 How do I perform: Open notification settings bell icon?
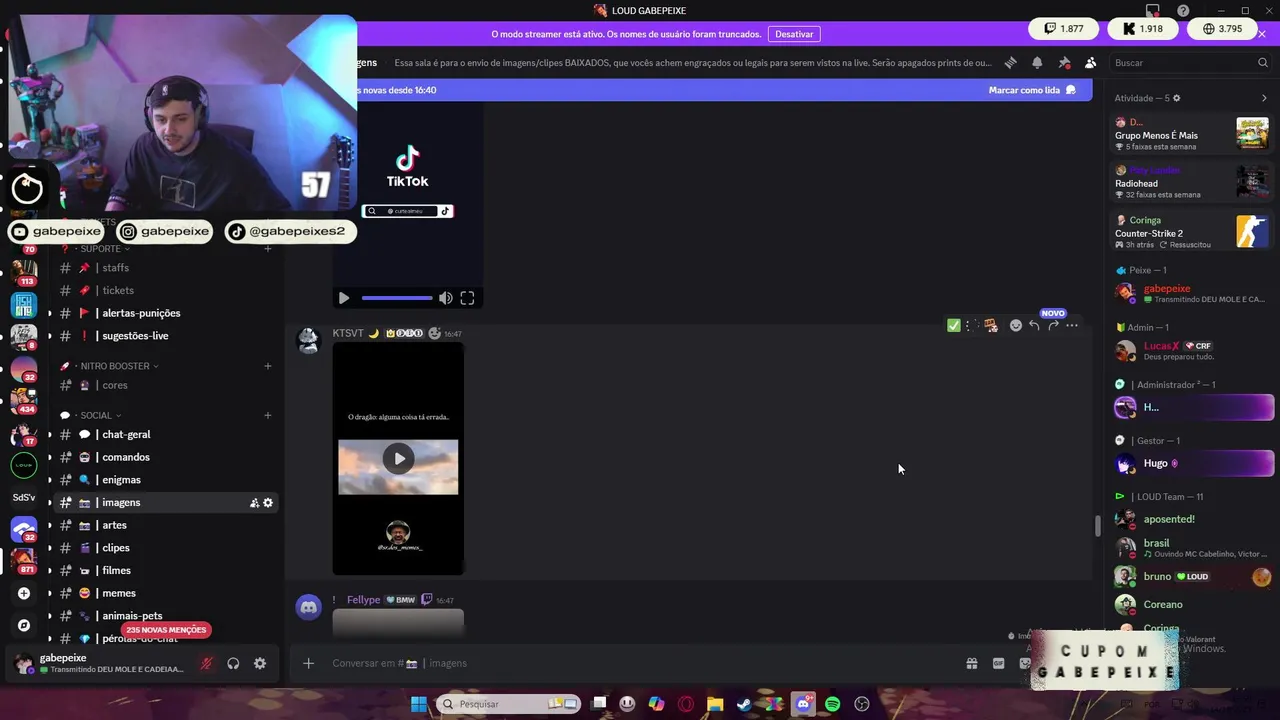[1037, 62]
